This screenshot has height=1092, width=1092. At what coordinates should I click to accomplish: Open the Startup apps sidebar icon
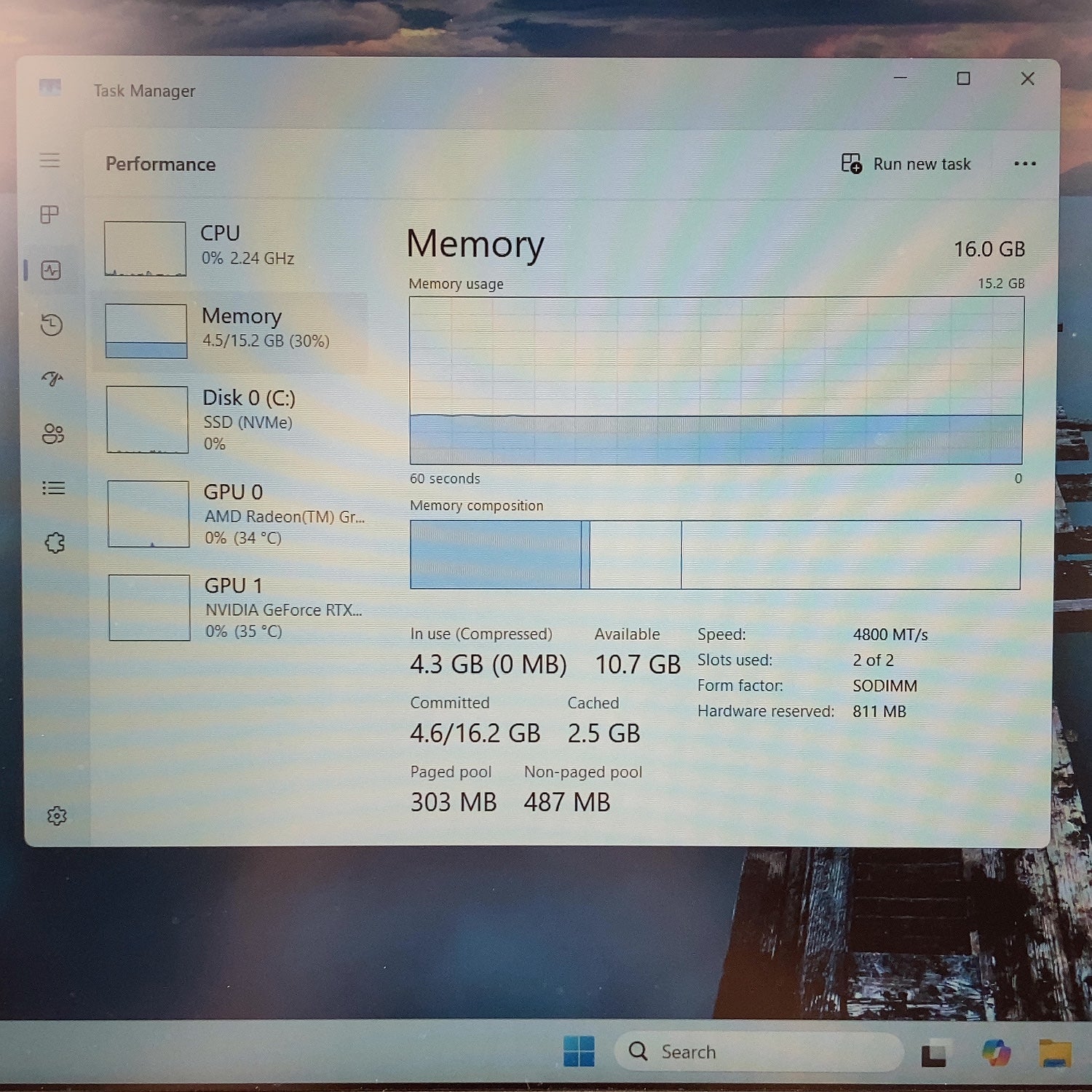(52, 379)
